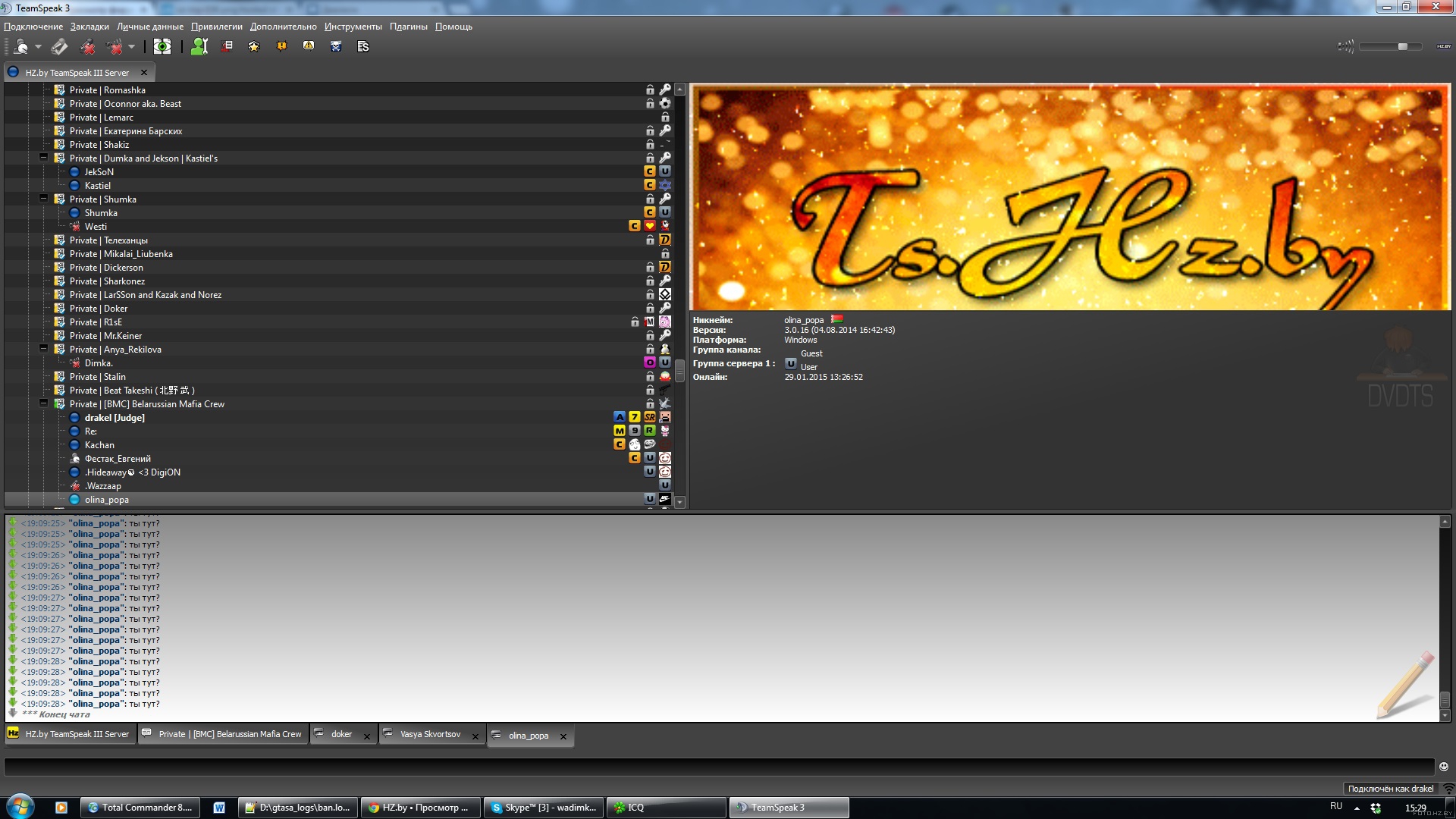The width and height of the screenshot is (1456, 819).
Task: Mute microphone with the red-cross mic icon
Action: 88,47
